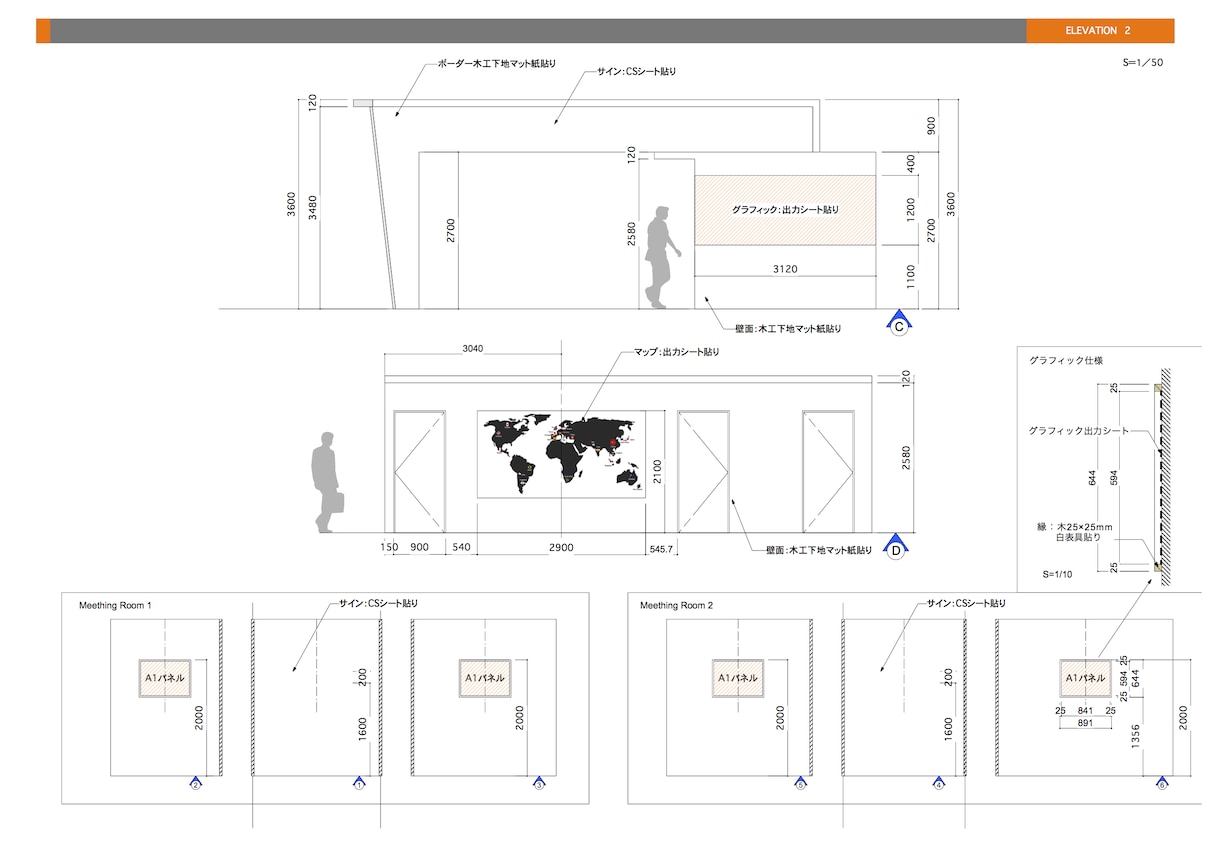The height and width of the screenshot is (863, 1220).
Task: Click the 3040 dimension value
Action: tap(473, 349)
